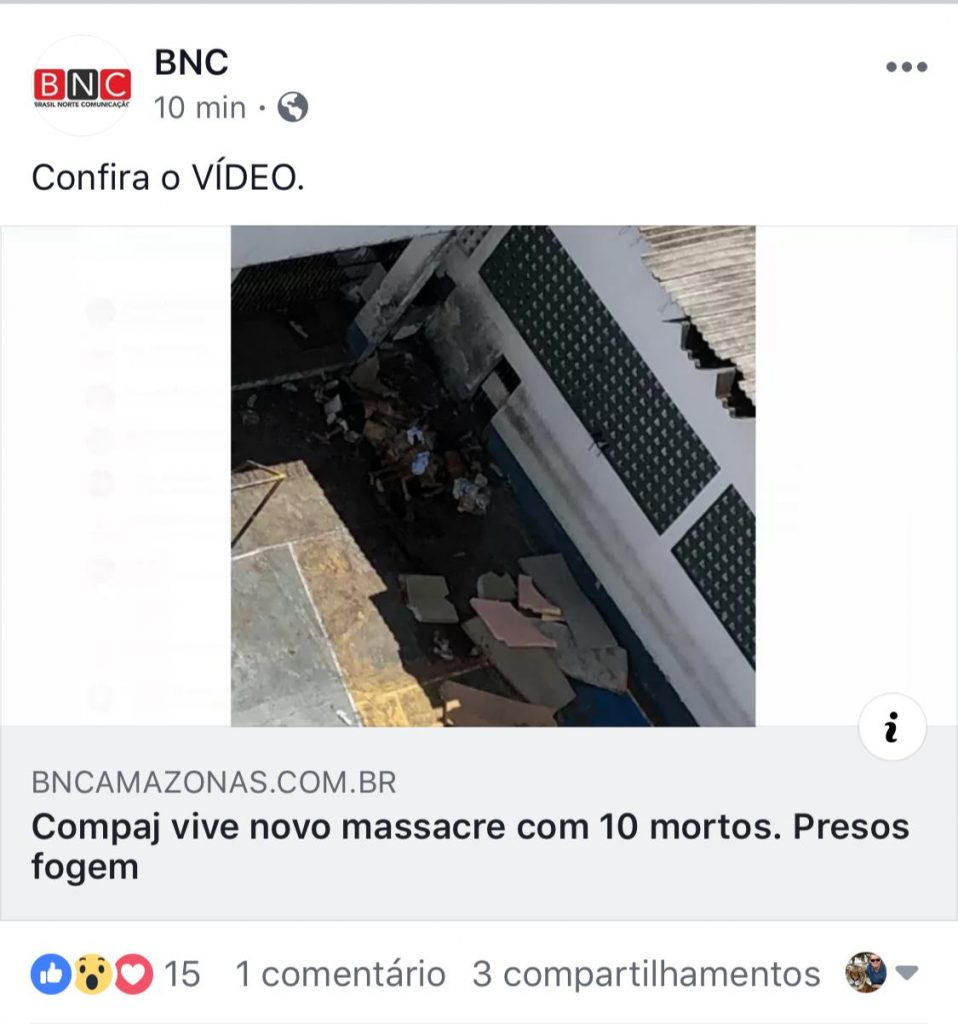Tap the circular info button on link preview

point(891,727)
